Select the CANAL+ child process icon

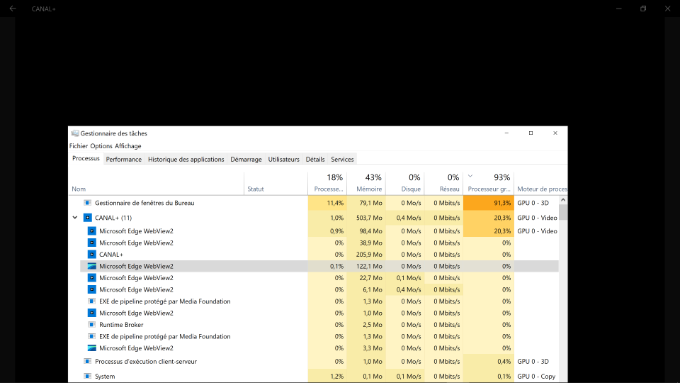pos(92,254)
